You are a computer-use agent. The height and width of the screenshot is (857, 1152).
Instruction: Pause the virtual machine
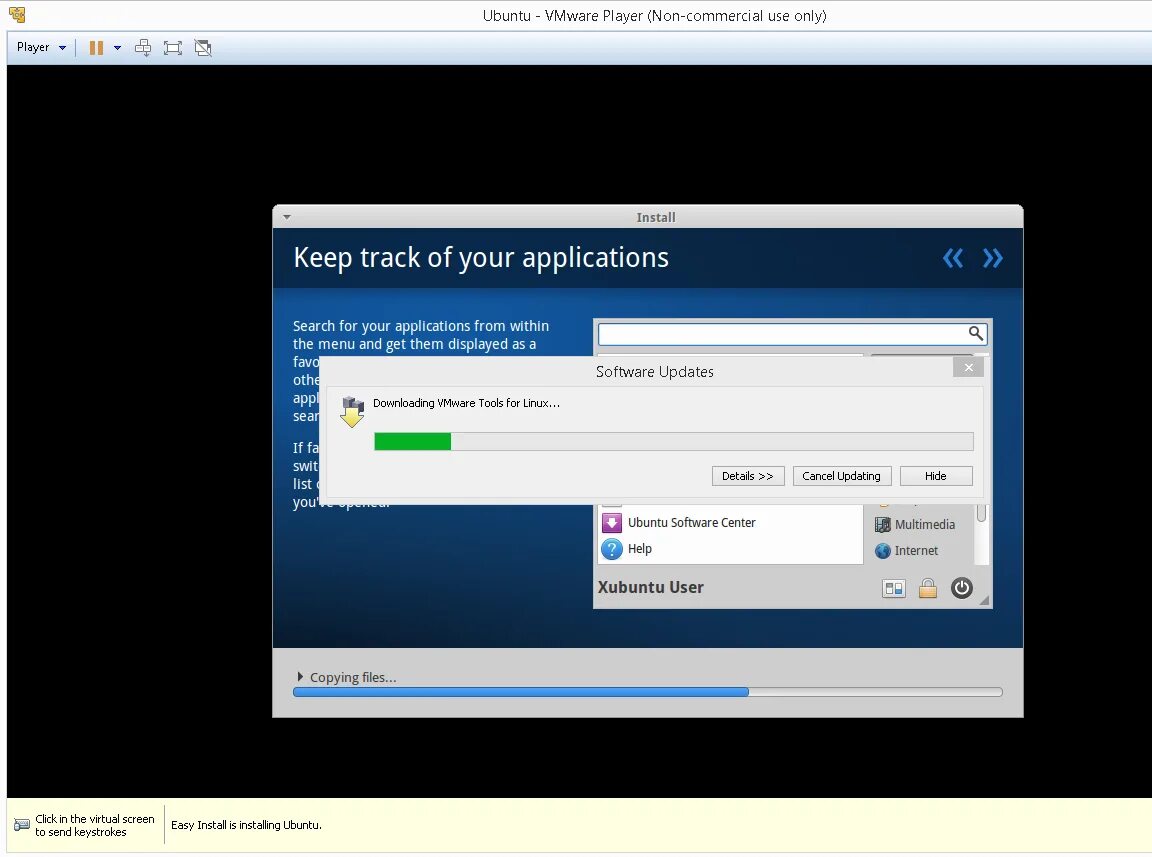[x=96, y=48]
